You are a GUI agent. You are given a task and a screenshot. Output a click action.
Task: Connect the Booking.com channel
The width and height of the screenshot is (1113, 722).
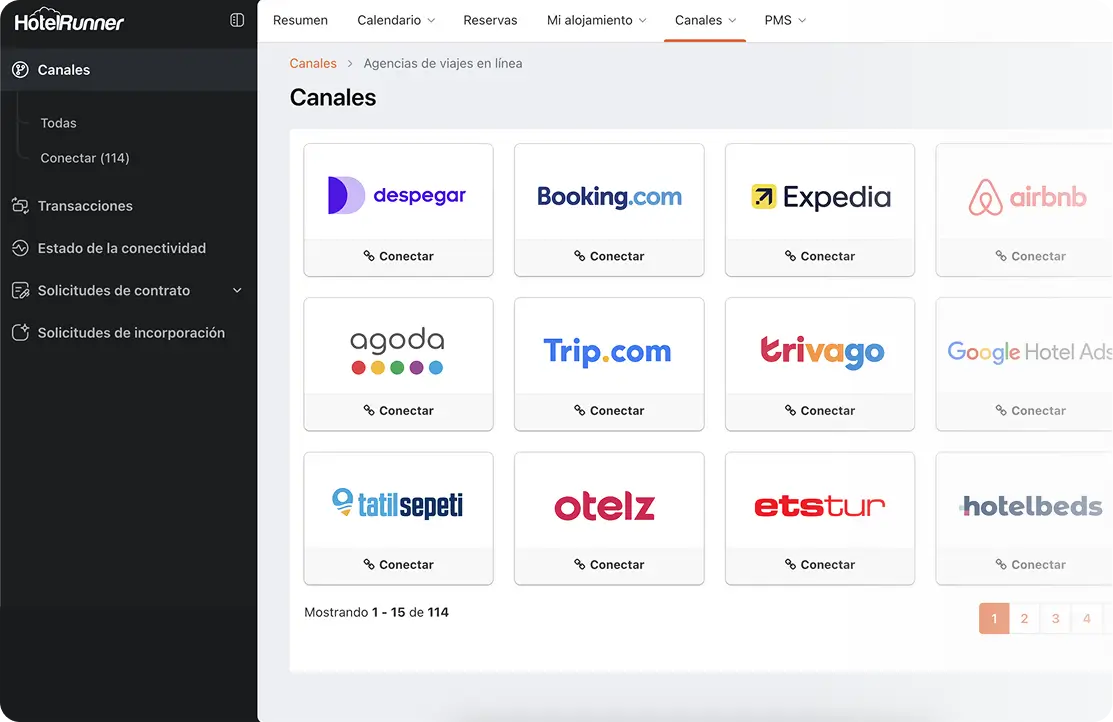click(x=609, y=257)
